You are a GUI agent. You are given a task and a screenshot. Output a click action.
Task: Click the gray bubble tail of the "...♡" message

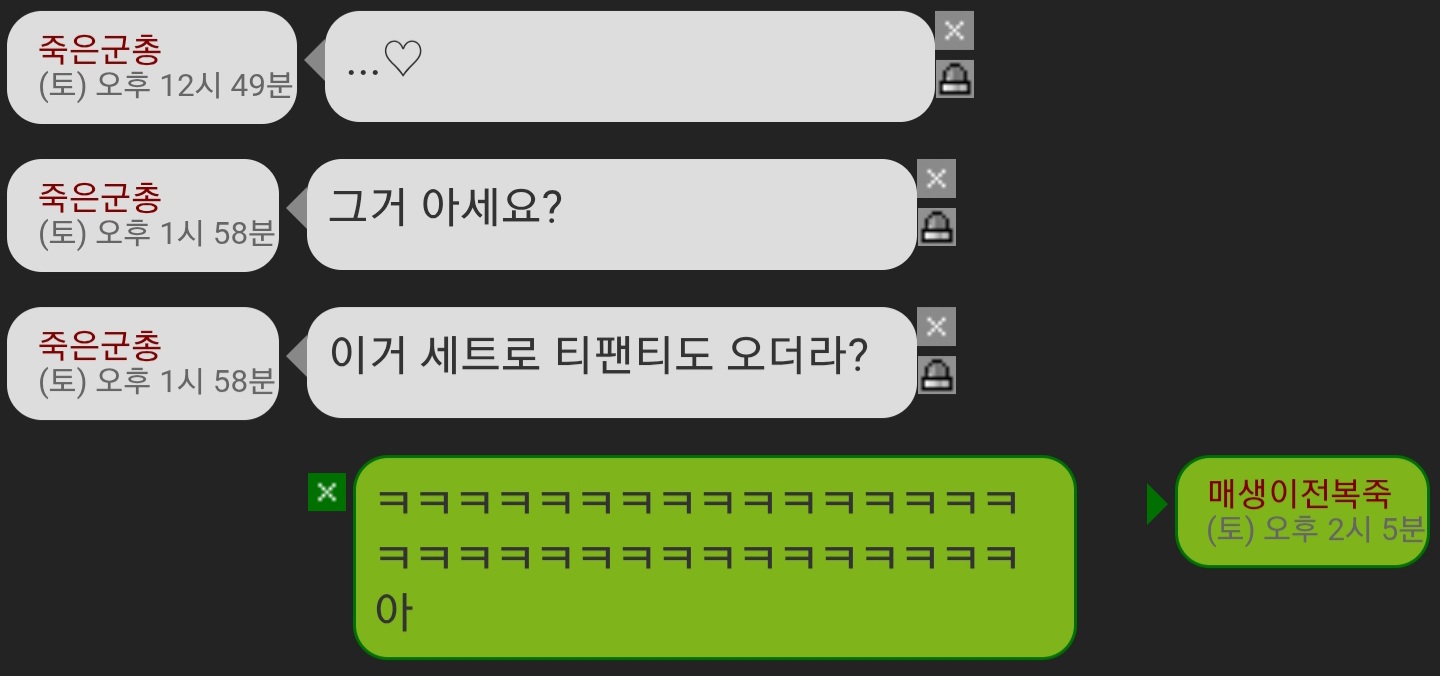(315, 60)
